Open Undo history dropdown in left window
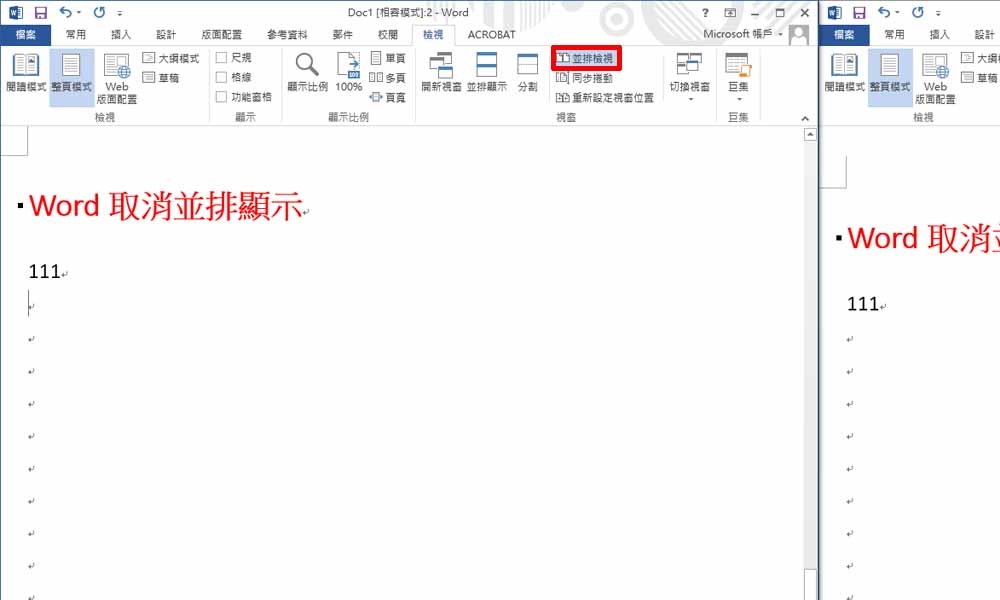1000x600 pixels. [x=78, y=12]
